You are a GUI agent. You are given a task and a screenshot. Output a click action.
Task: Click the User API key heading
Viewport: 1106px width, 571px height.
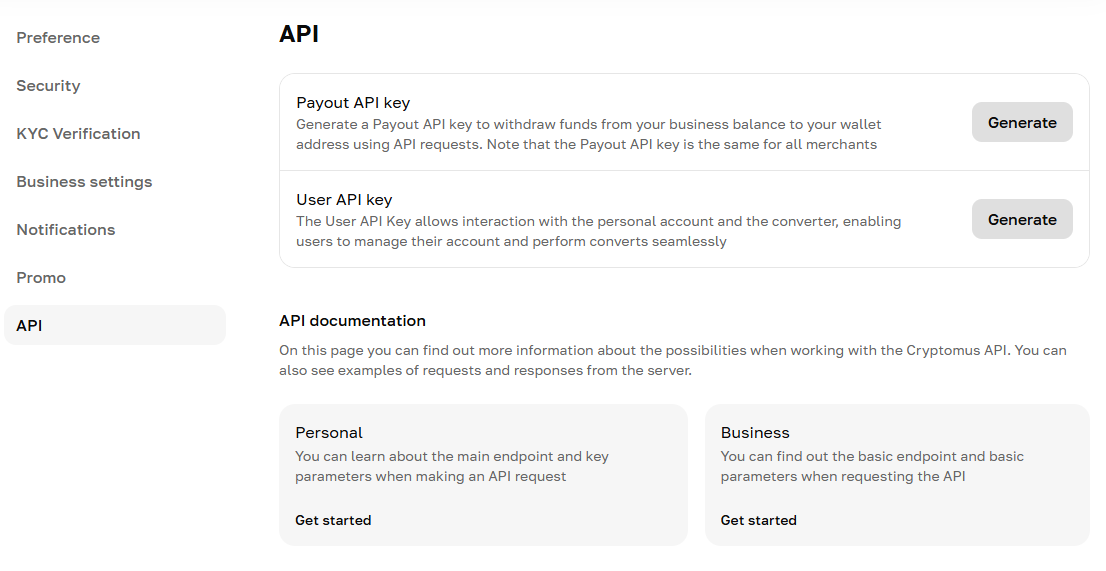[x=344, y=200]
